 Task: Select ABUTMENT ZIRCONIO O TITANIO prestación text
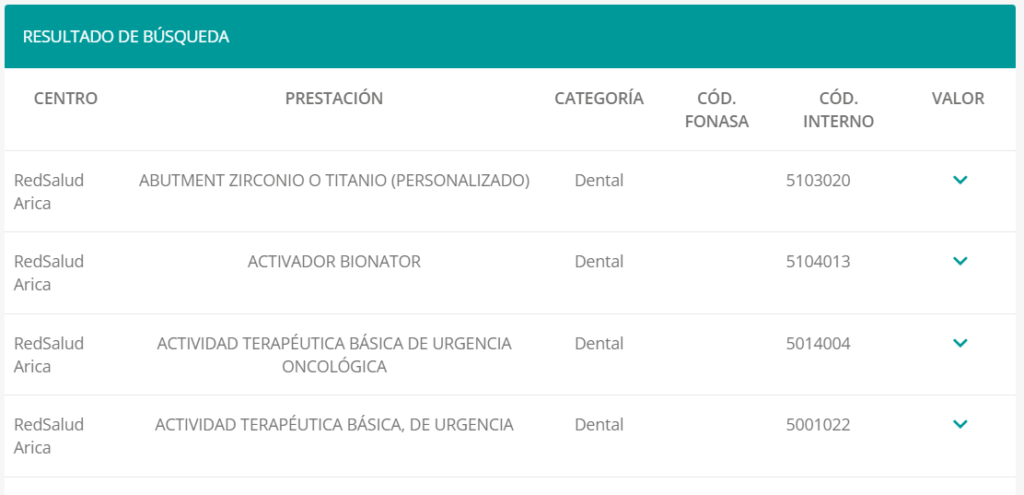(334, 180)
